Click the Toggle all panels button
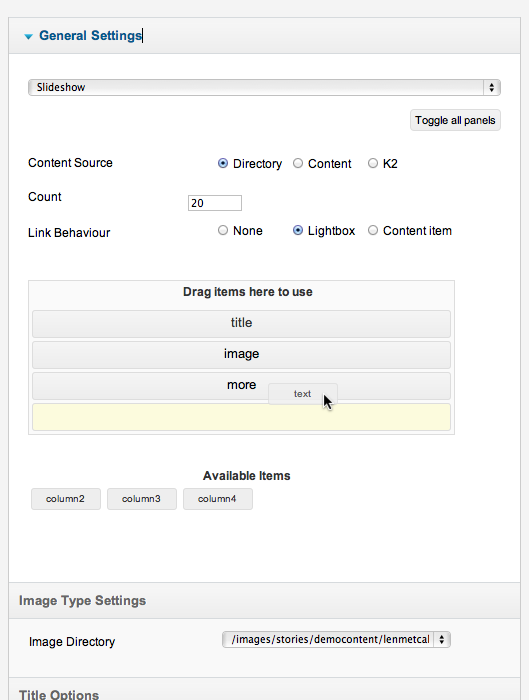The image size is (529, 700). (x=455, y=121)
